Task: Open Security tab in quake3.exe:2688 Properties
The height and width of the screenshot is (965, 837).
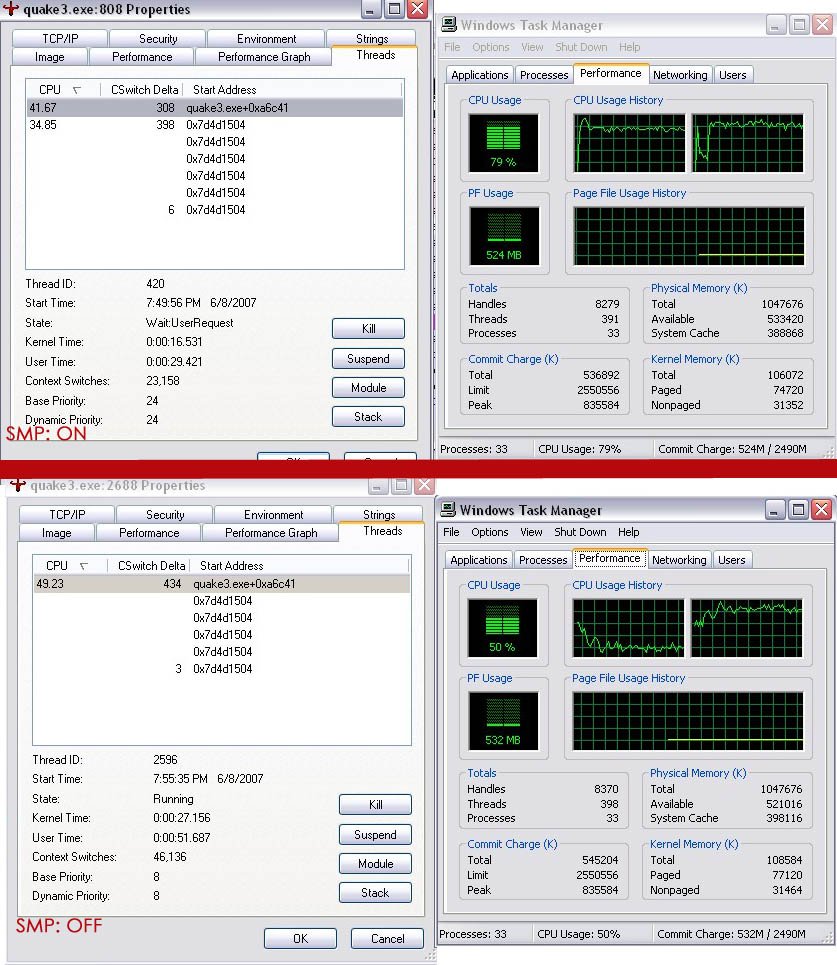Action: point(164,514)
